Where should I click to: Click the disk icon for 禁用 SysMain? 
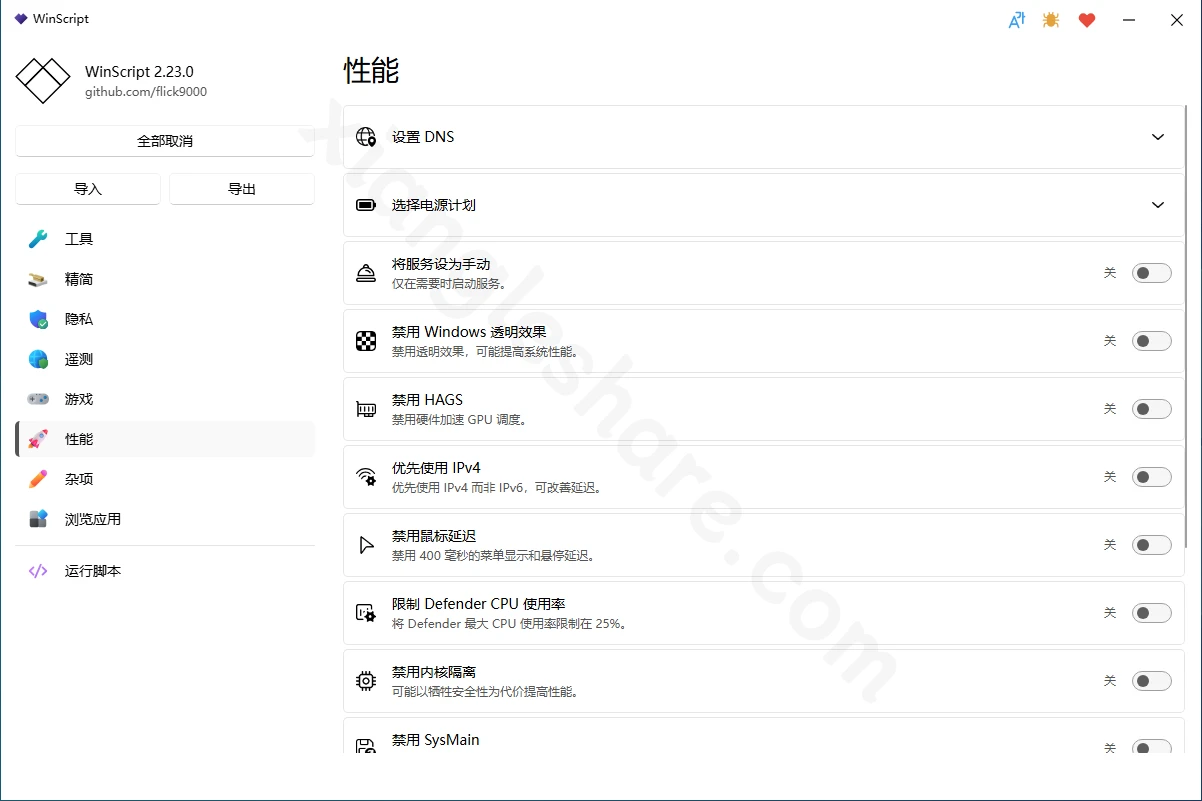click(366, 746)
